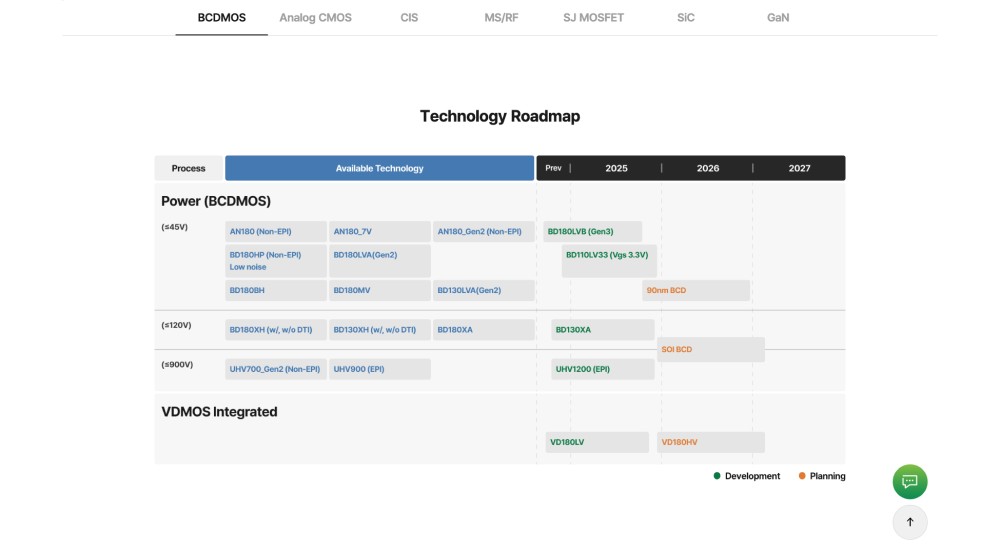Open the SiC tab
1000x550 pixels.
[686, 18]
